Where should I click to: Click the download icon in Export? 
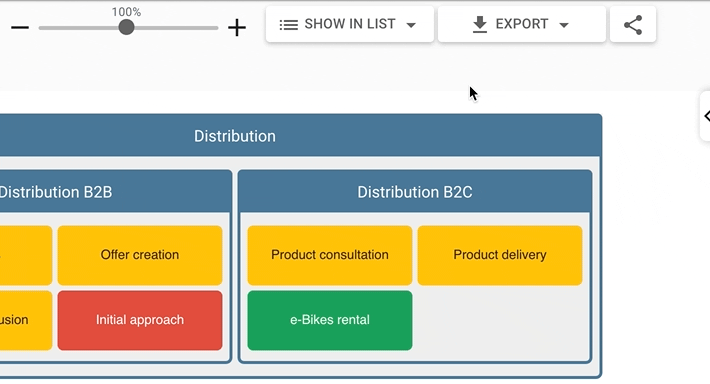click(x=480, y=24)
